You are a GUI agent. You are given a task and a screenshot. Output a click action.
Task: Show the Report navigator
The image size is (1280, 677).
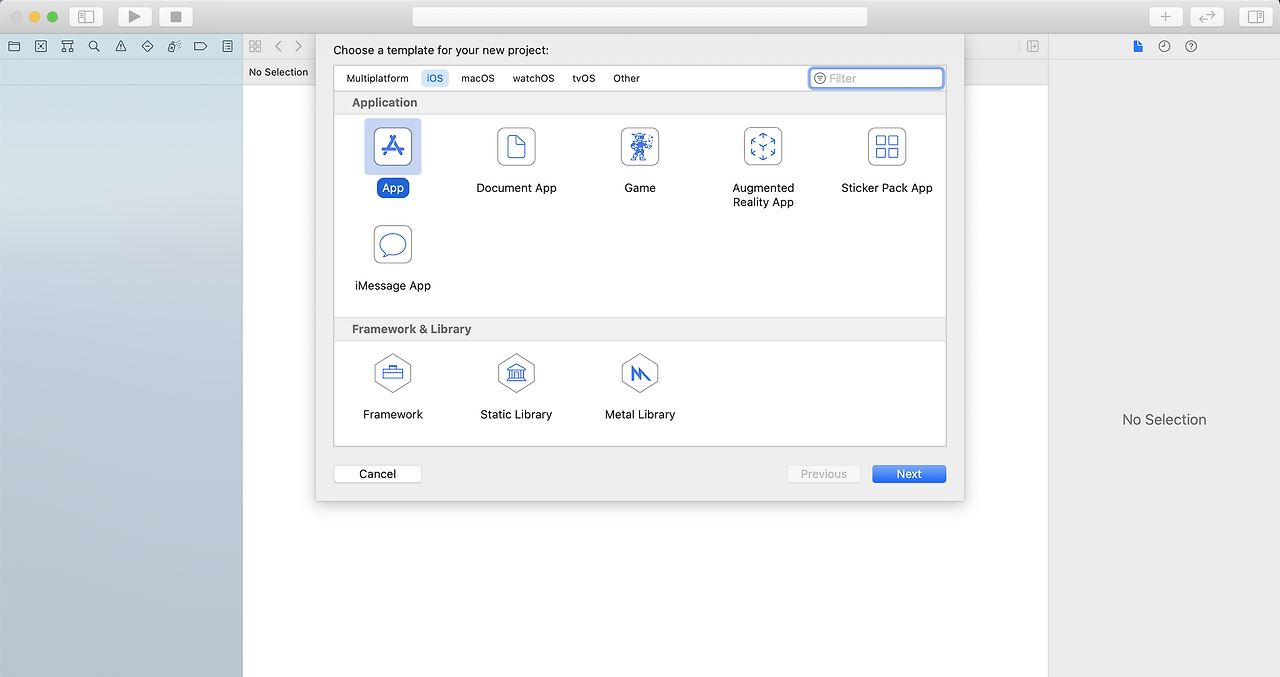(x=227, y=46)
